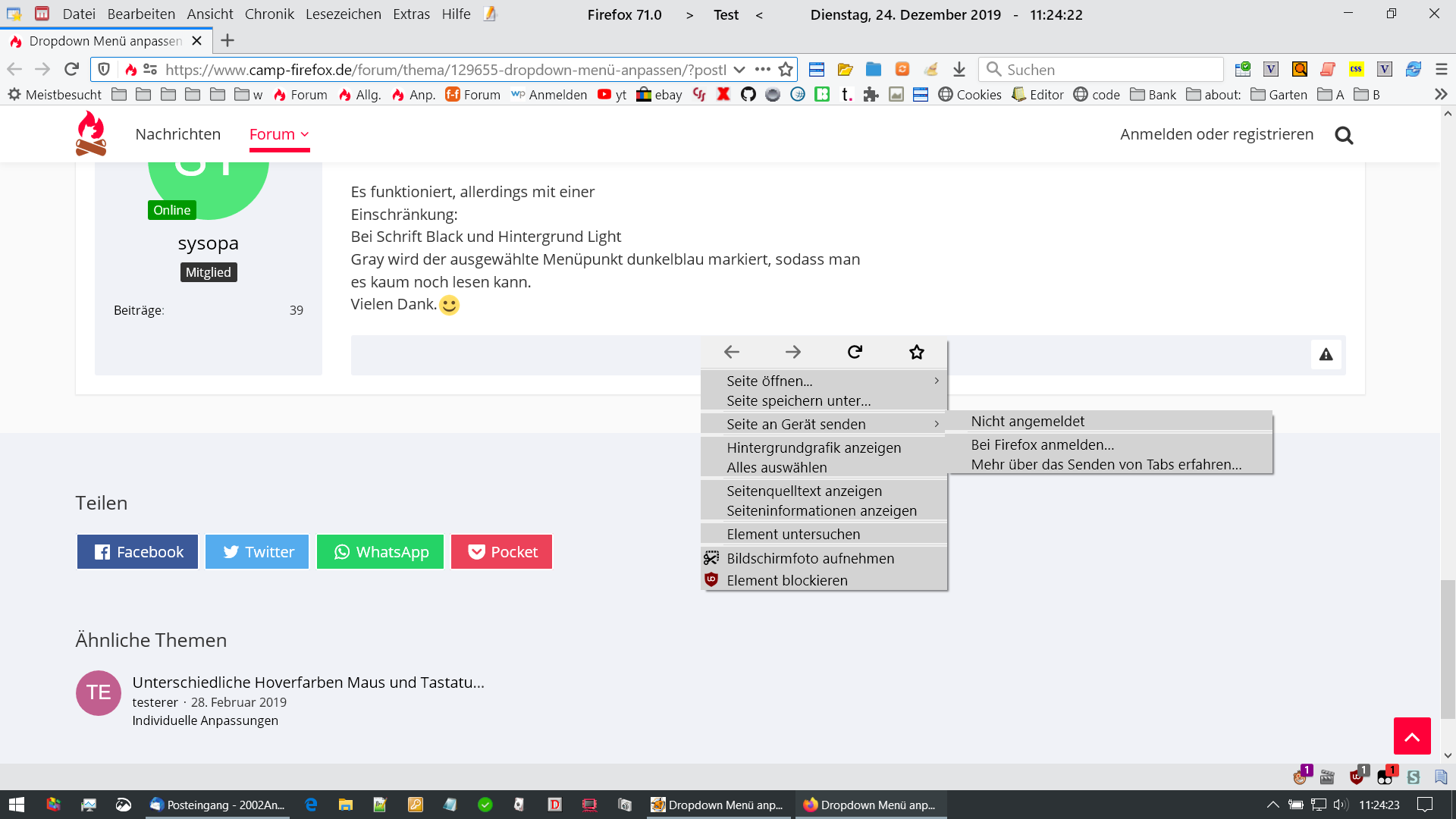This screenshot has height=819, width=1456.
Task: Click the tracking protection shield icon
Action: click(104, 70)
